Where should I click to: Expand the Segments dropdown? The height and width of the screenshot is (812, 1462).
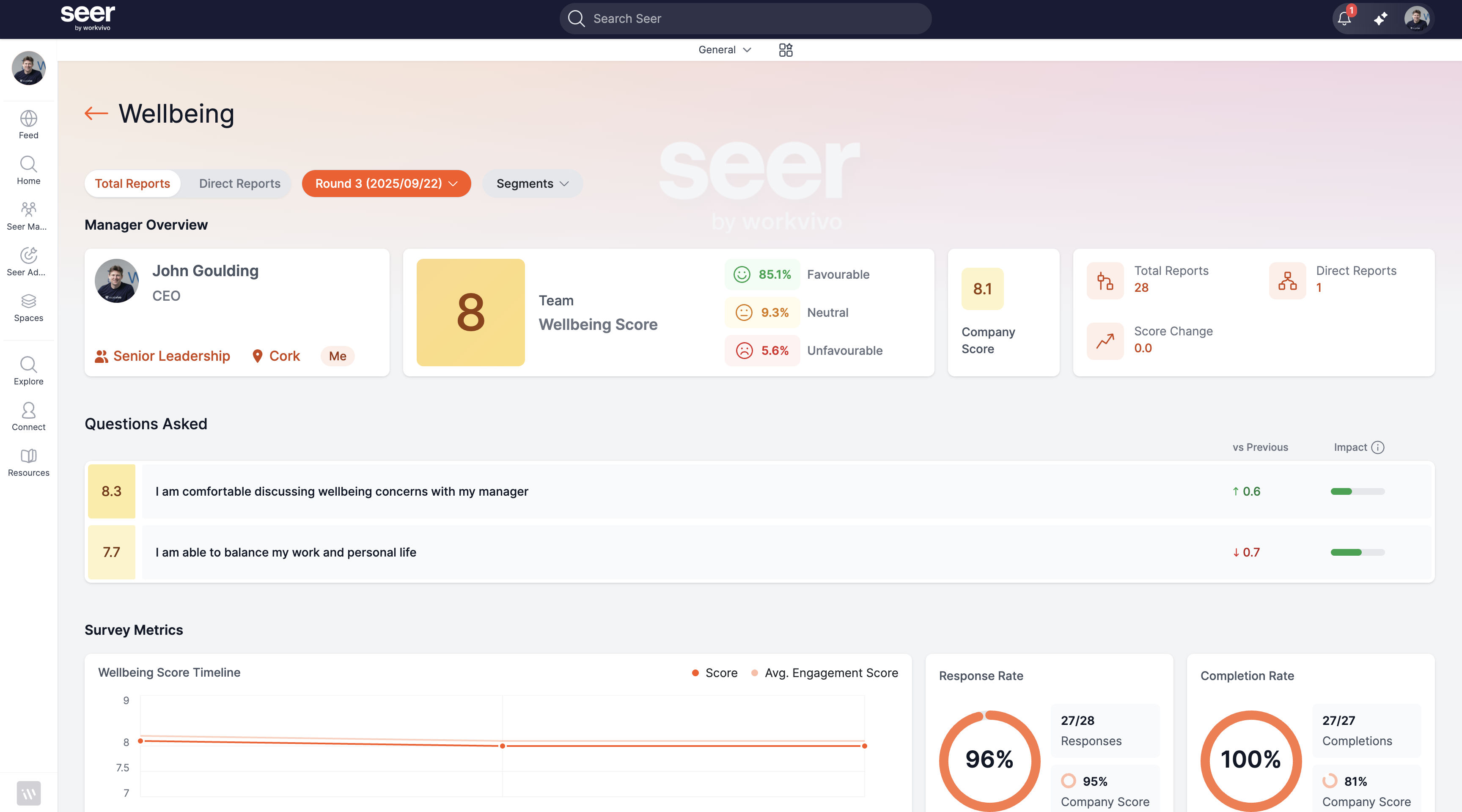tap(532, 184)
